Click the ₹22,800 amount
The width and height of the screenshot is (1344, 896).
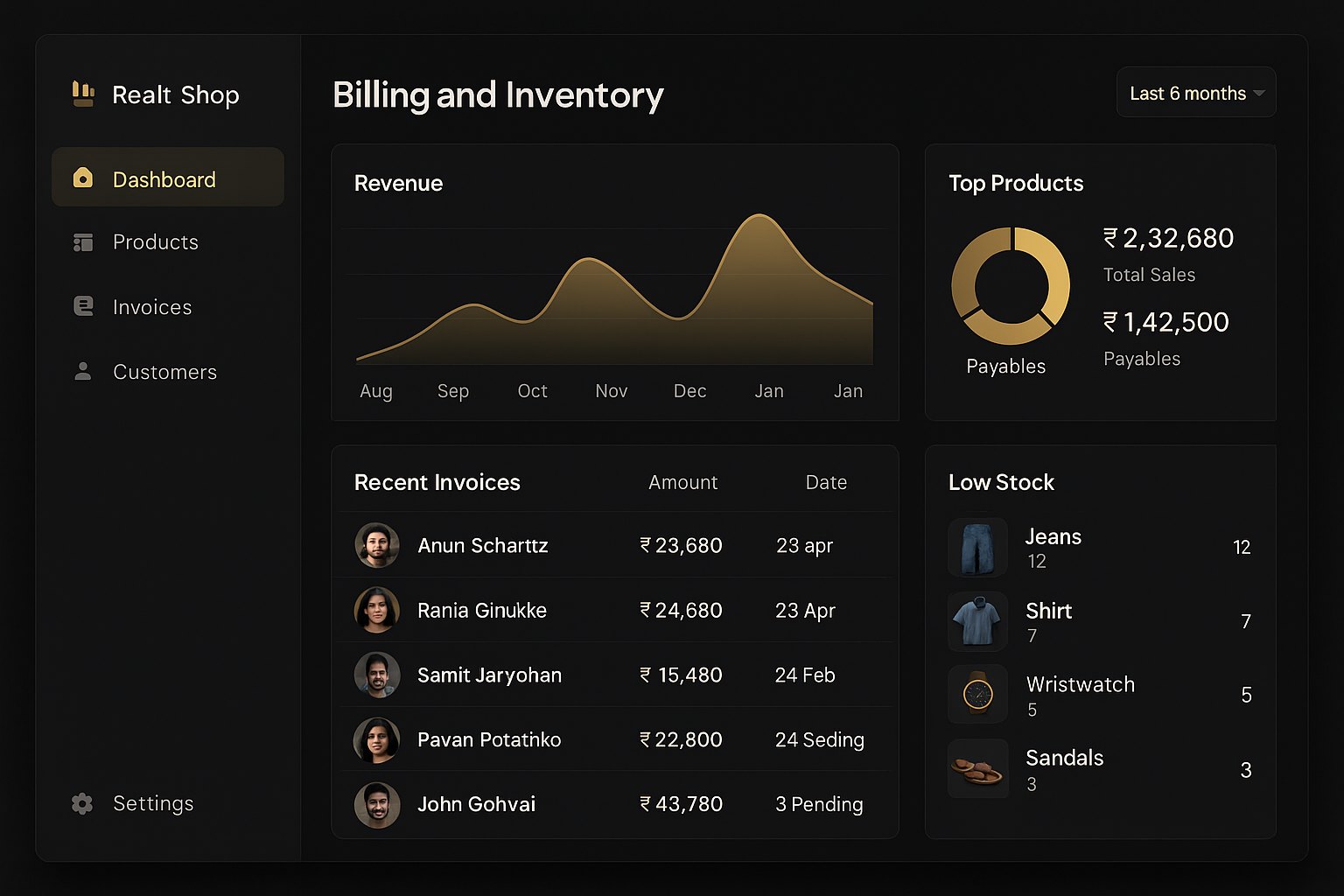[681, 739]
